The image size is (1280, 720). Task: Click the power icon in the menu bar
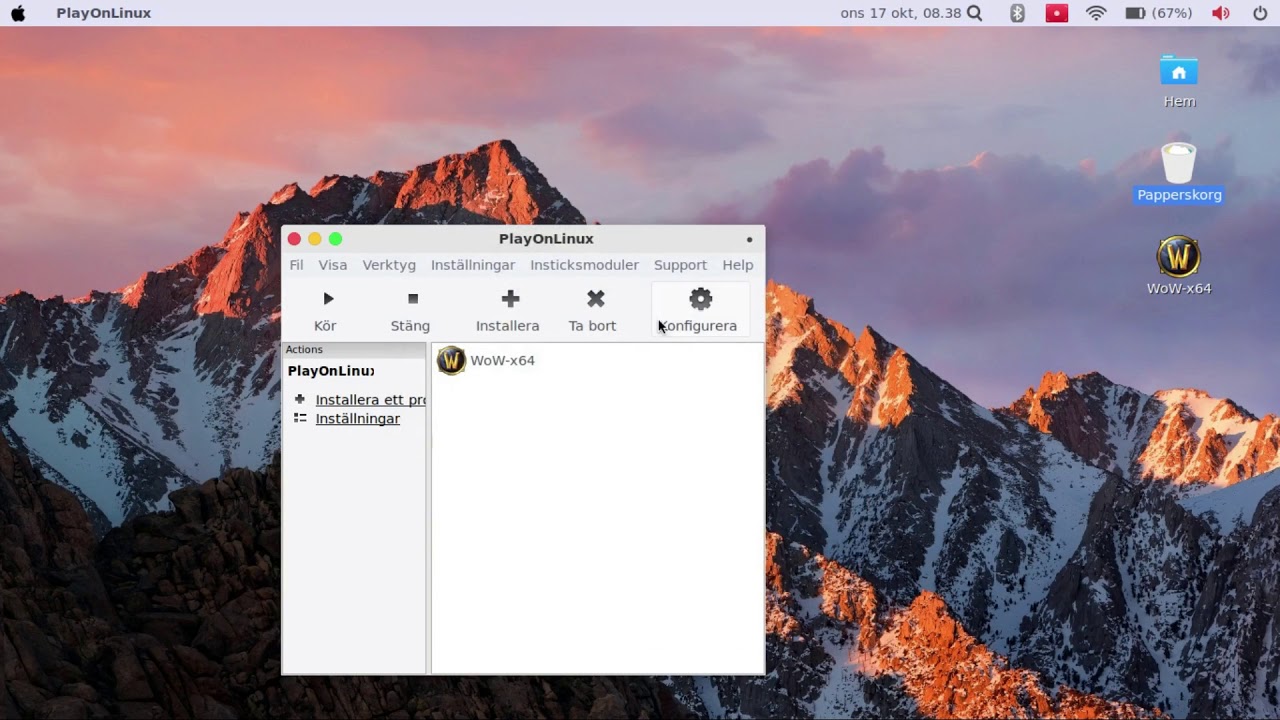point(1260,13)
